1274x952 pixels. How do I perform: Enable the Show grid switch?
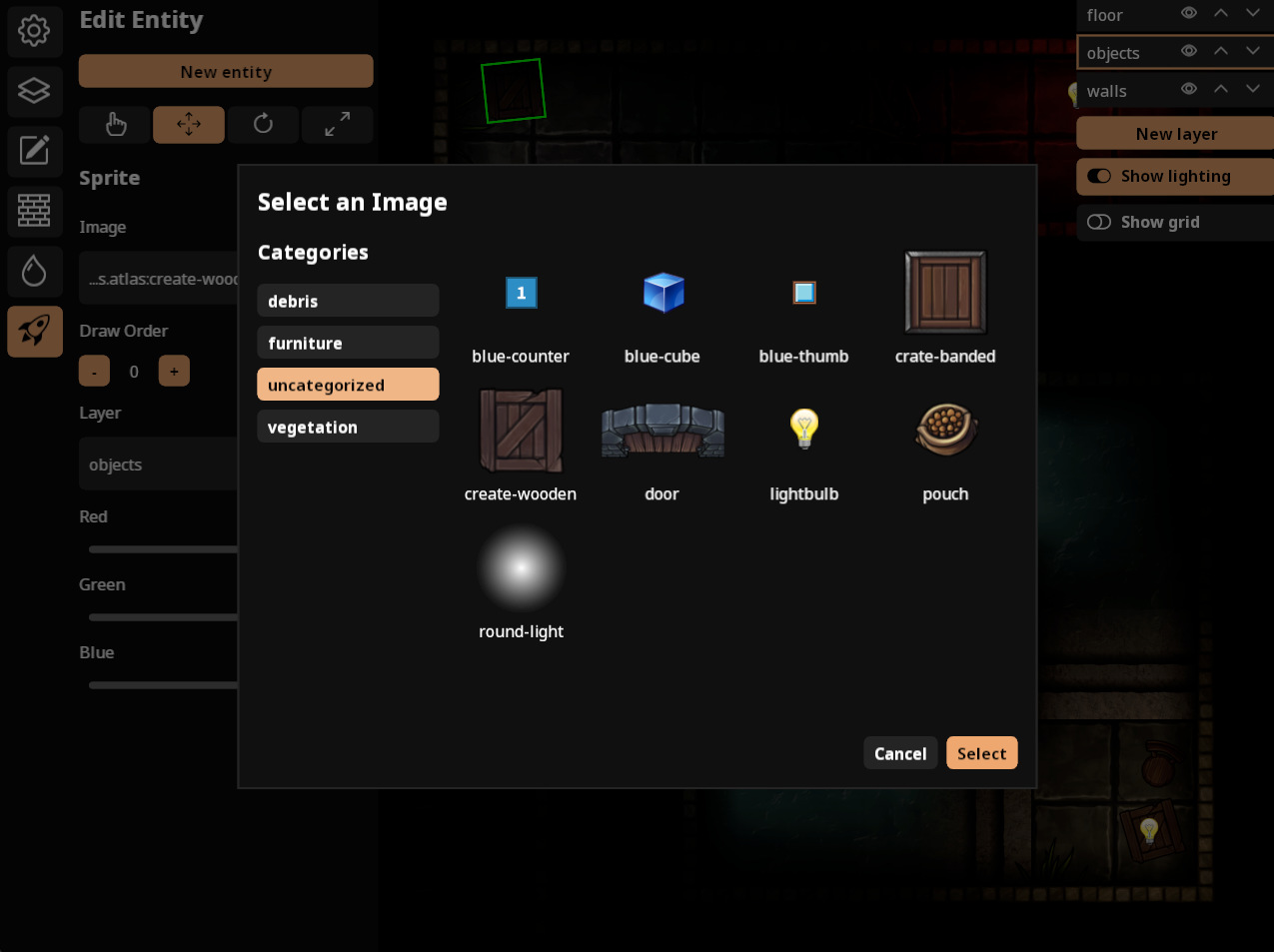[1099, 222]
